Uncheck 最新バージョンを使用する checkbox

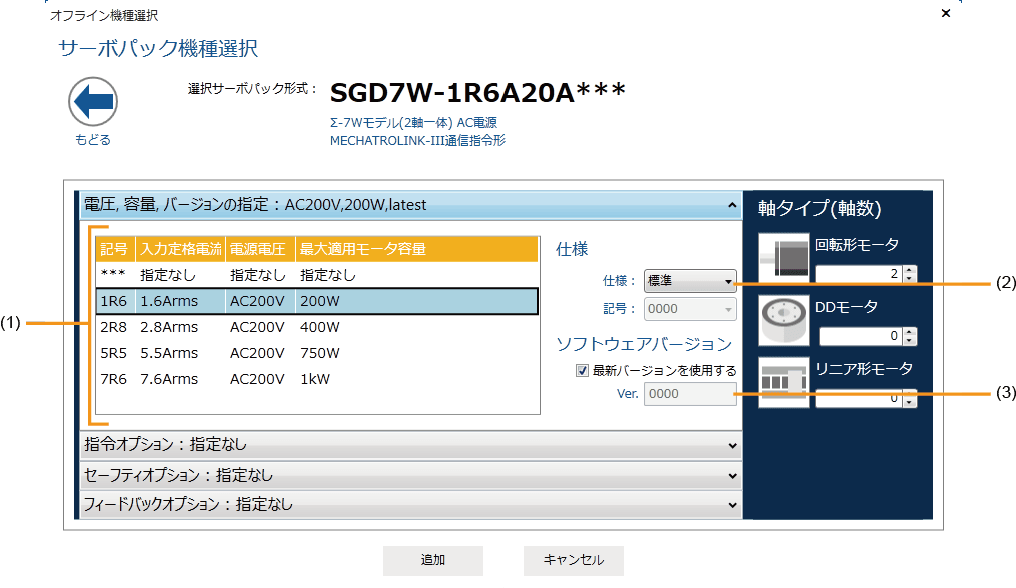582,370
